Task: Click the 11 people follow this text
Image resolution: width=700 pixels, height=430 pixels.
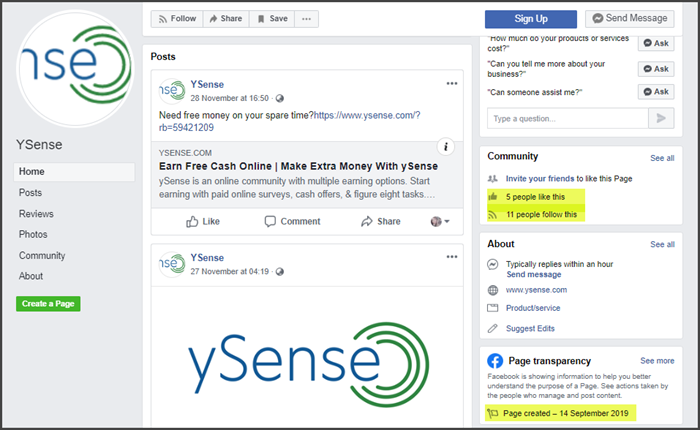Action: [x=541, y=215]
